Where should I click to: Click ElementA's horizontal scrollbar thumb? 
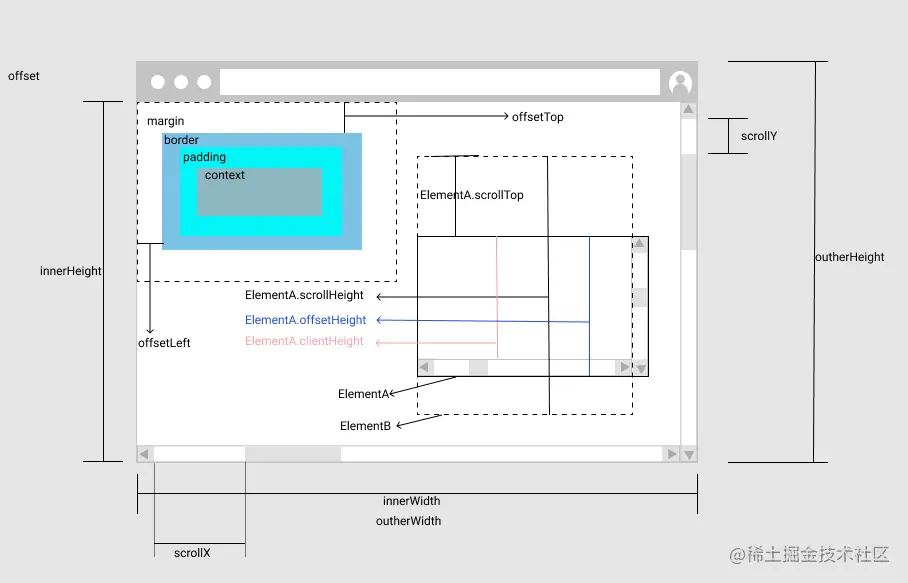(x=478, y=367)
